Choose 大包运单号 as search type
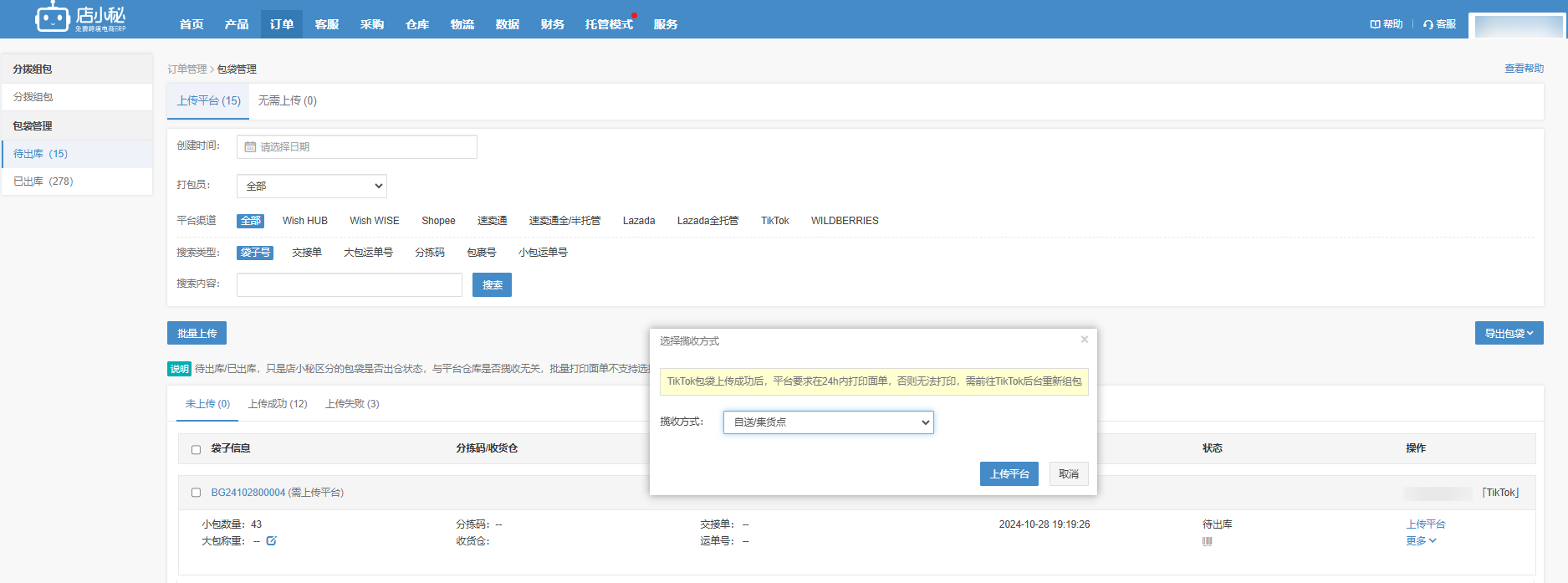Viewport: 1568px width, 583px height. [368, 253]
